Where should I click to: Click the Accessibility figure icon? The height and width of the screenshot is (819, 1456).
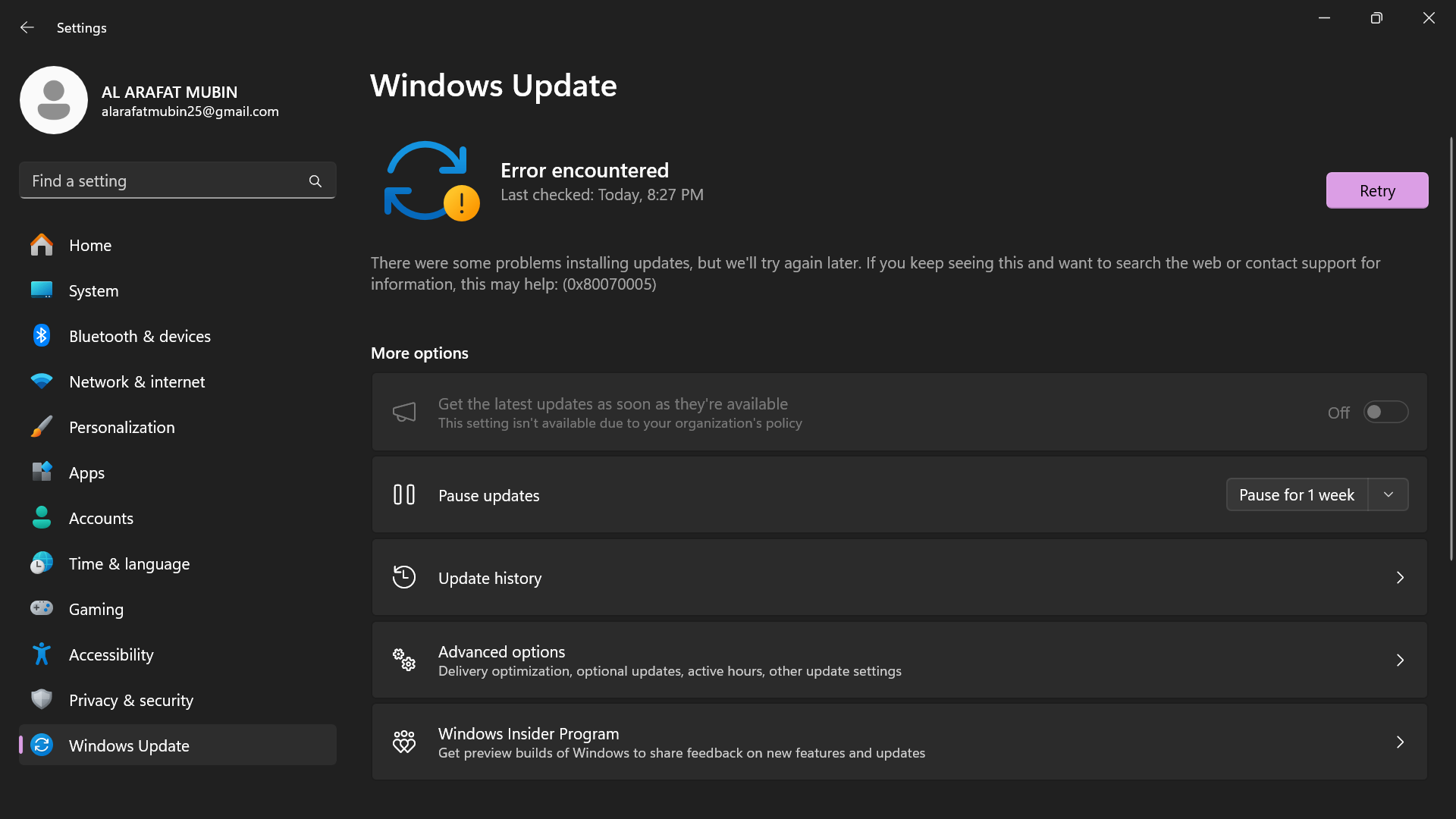tap(42, 654)
